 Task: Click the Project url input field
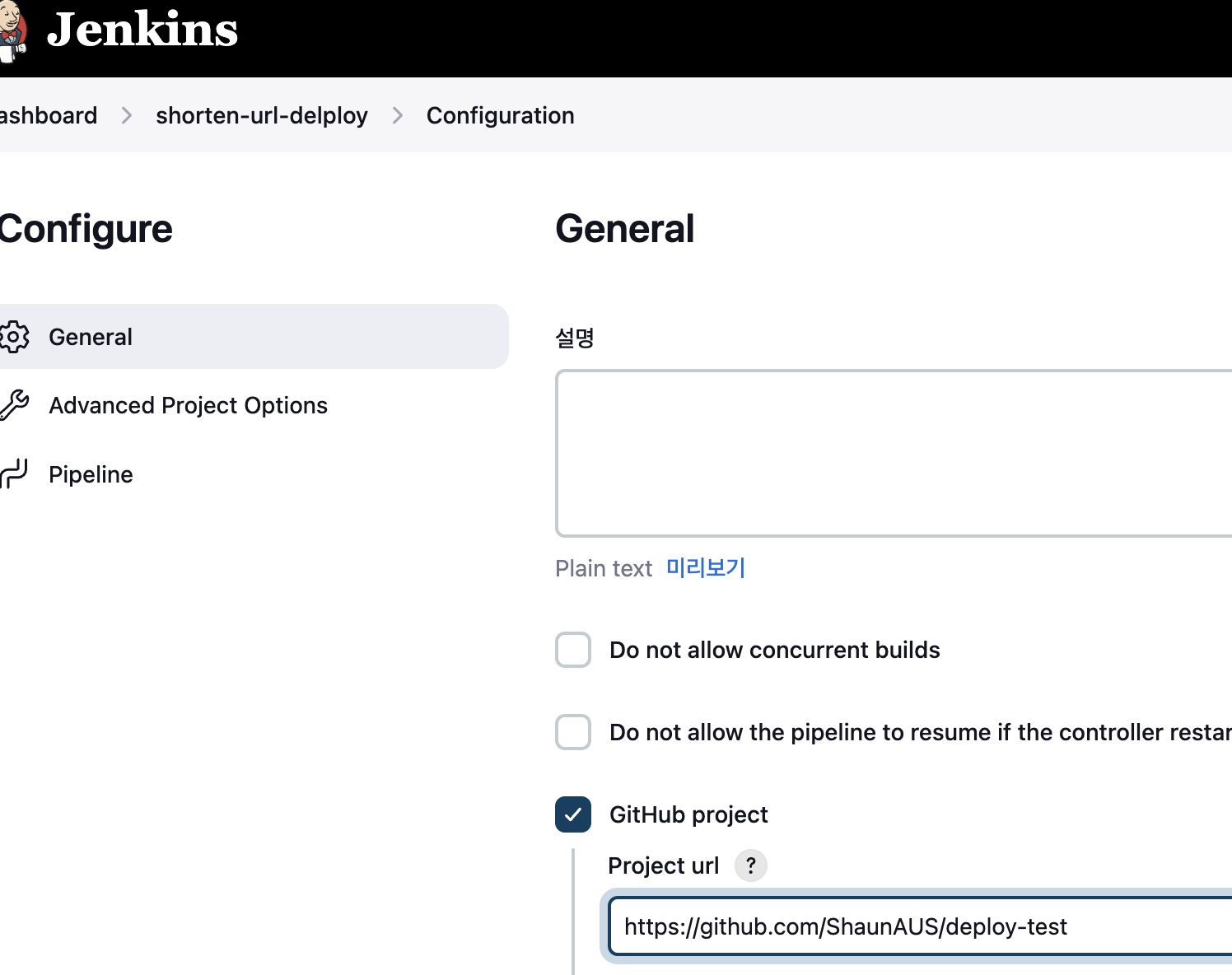[920, 926]
